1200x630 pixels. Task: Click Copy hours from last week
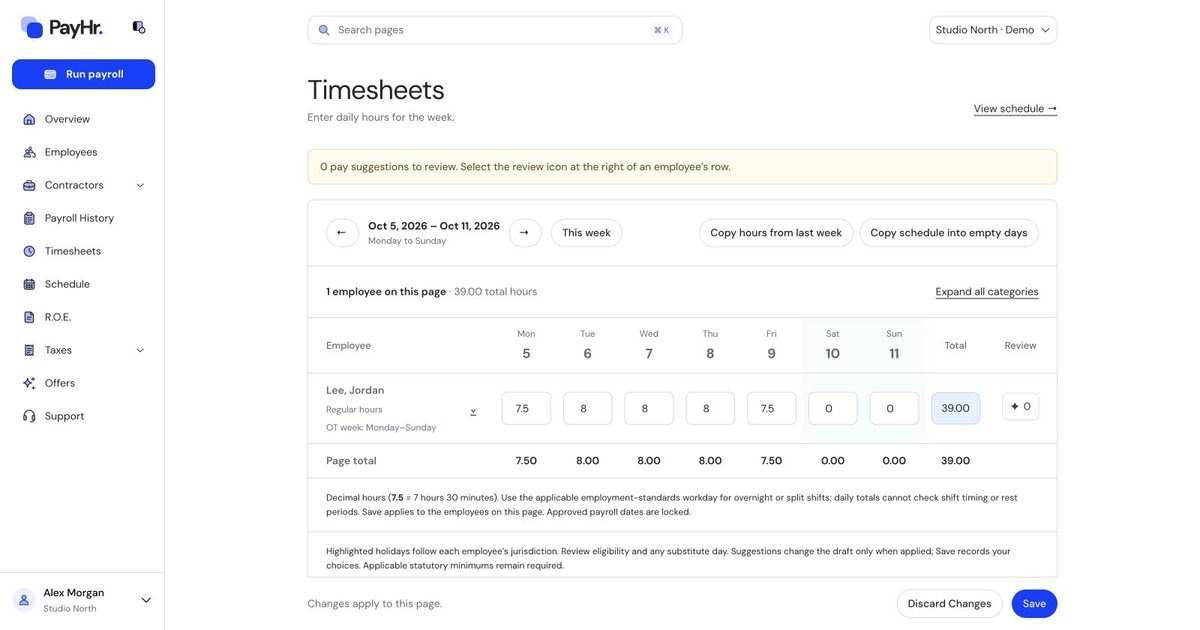776,233
